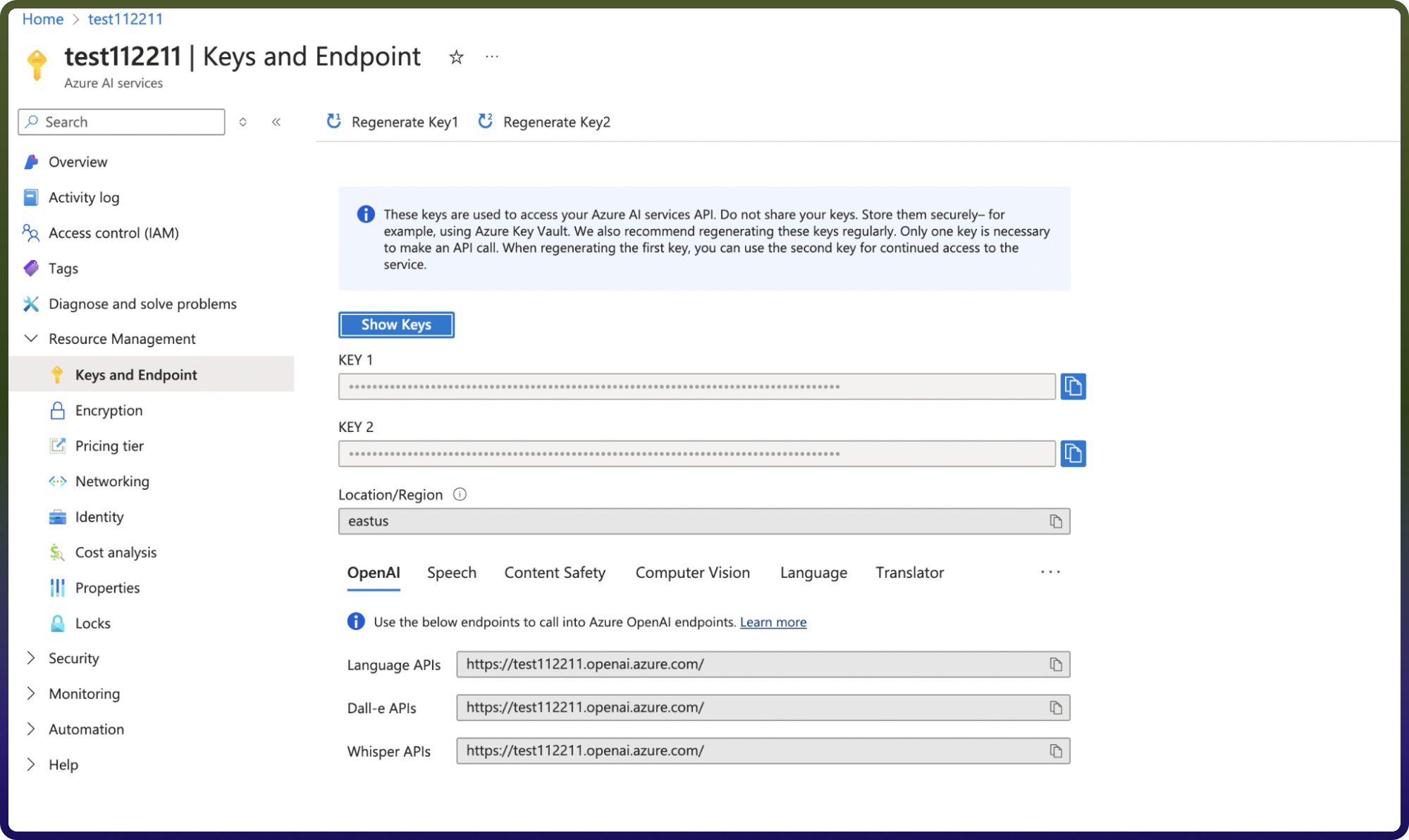The image size is (1409, 840).
Task: Copy KEY 1 to clipboard
Action: click(x=1073, y=386)
